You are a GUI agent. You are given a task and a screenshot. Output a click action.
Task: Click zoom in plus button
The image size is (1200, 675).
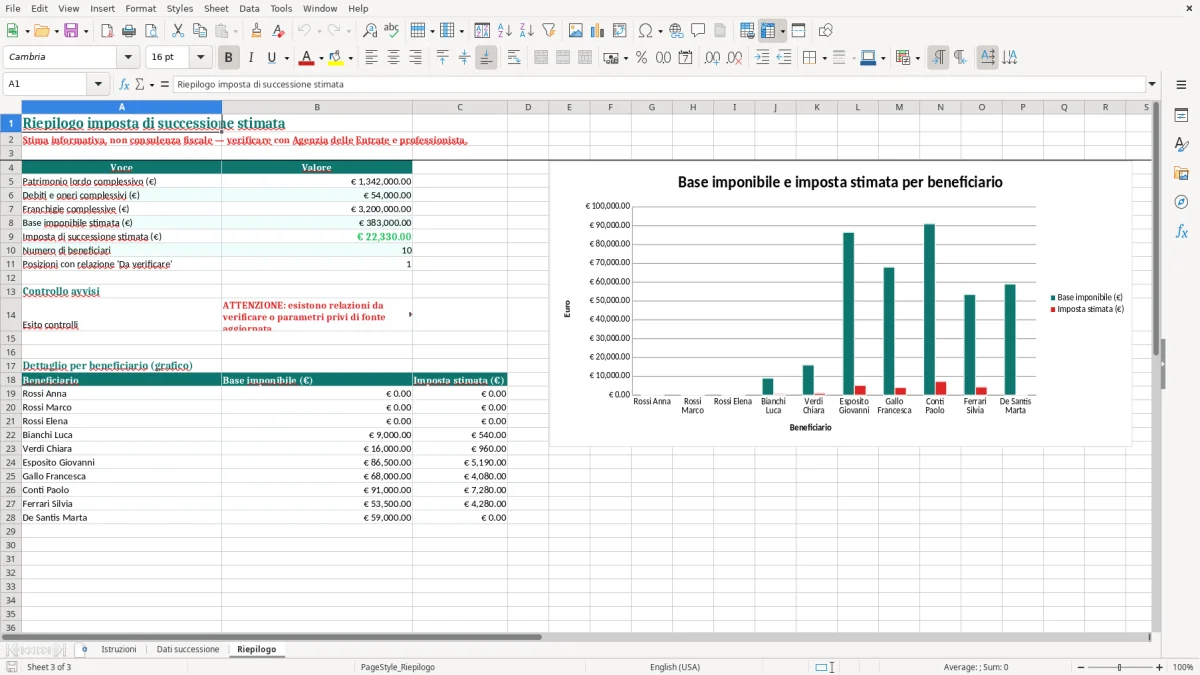(x=1160, y=667)
